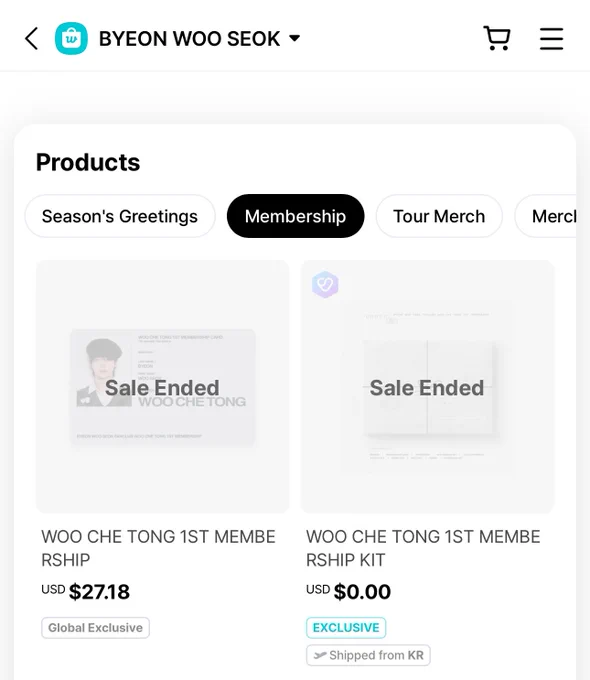590x680 pixels.
Task: Click the Shipped from KR label
Action: coord(368,655)
